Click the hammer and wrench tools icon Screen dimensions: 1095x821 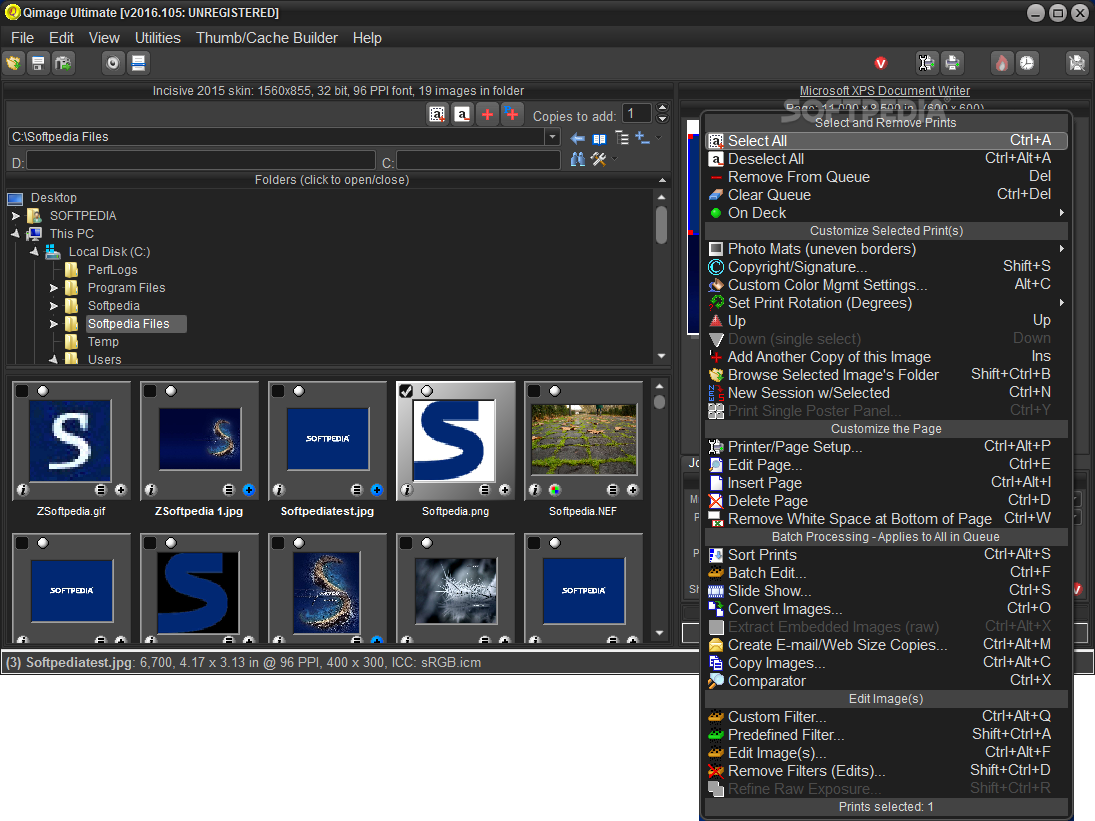pyautogui.click(x=598, y=160)
